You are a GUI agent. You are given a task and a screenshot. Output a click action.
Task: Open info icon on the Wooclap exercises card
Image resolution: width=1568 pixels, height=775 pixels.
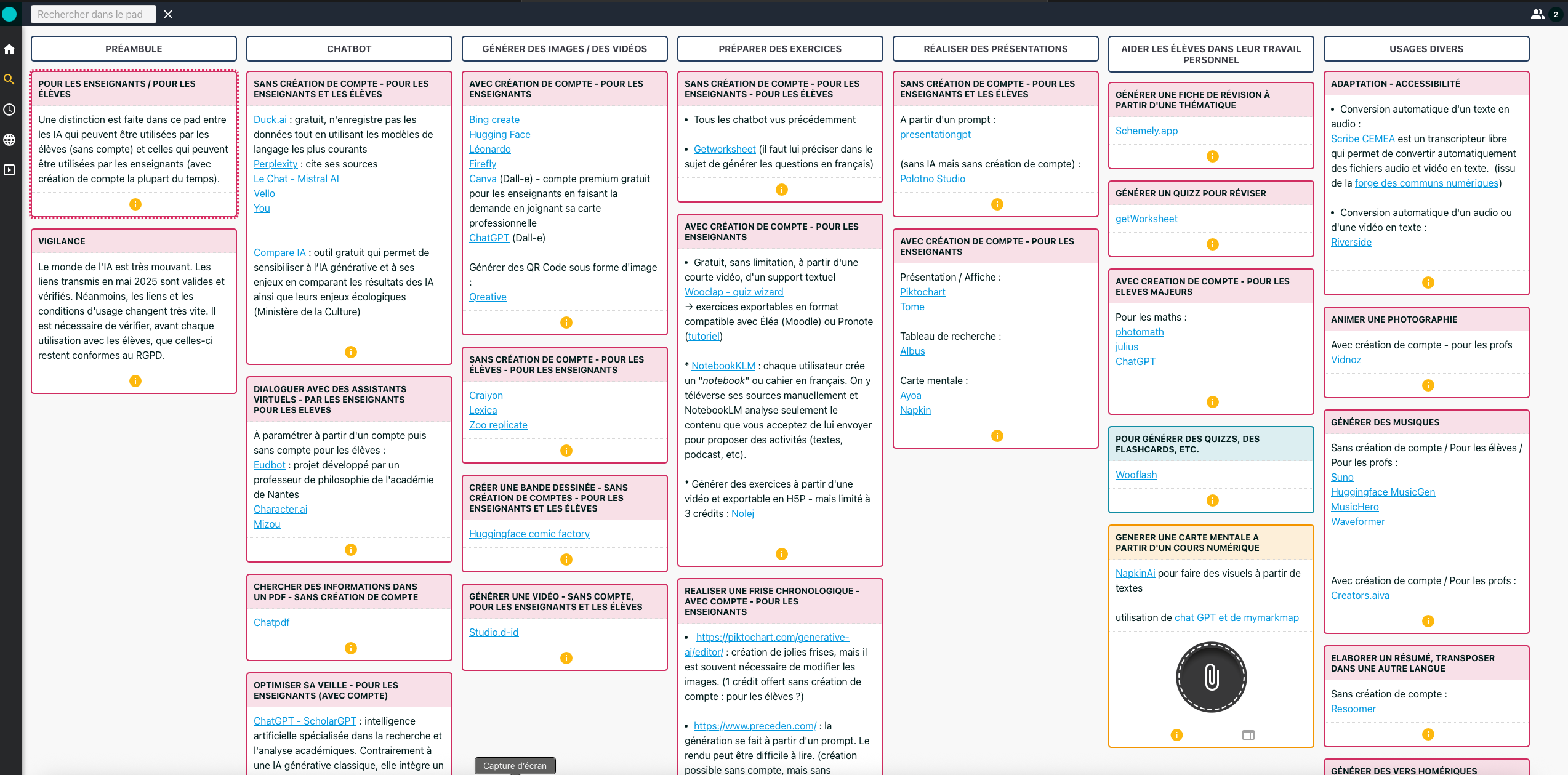(x=782, y=554)
